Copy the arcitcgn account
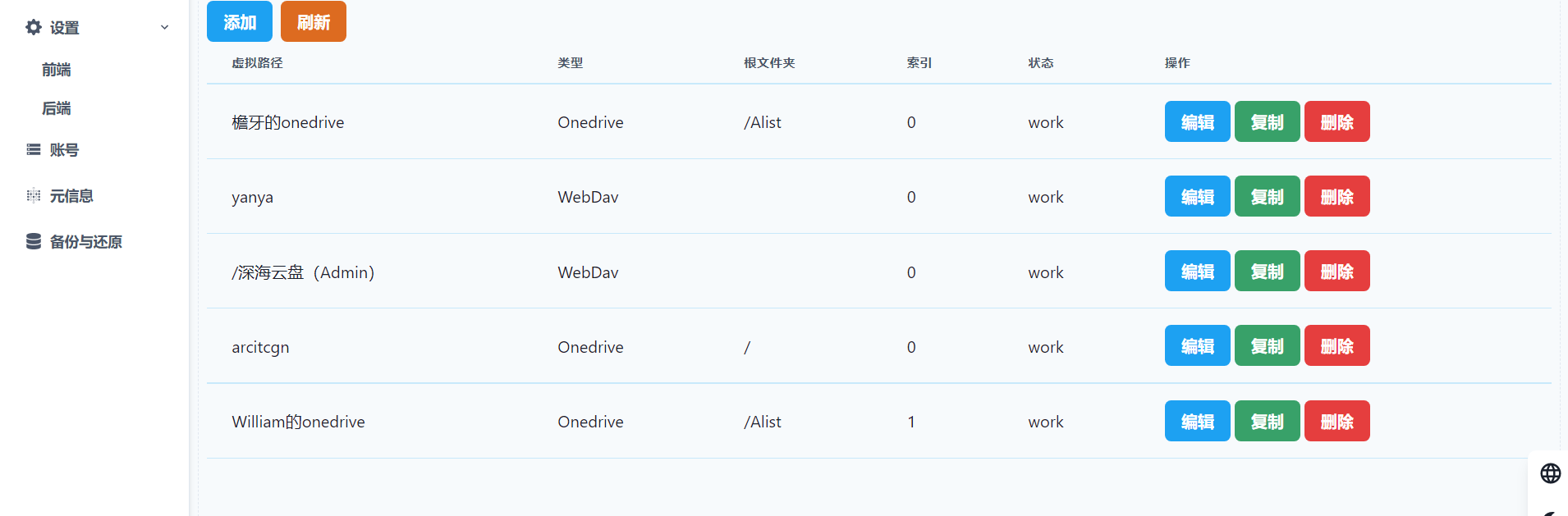 (x=1267, y=345)
